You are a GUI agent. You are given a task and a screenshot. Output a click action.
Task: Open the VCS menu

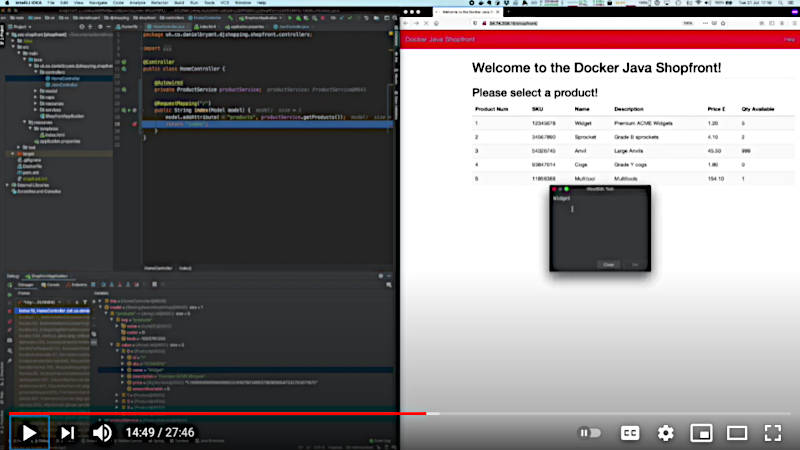(224, 3)
